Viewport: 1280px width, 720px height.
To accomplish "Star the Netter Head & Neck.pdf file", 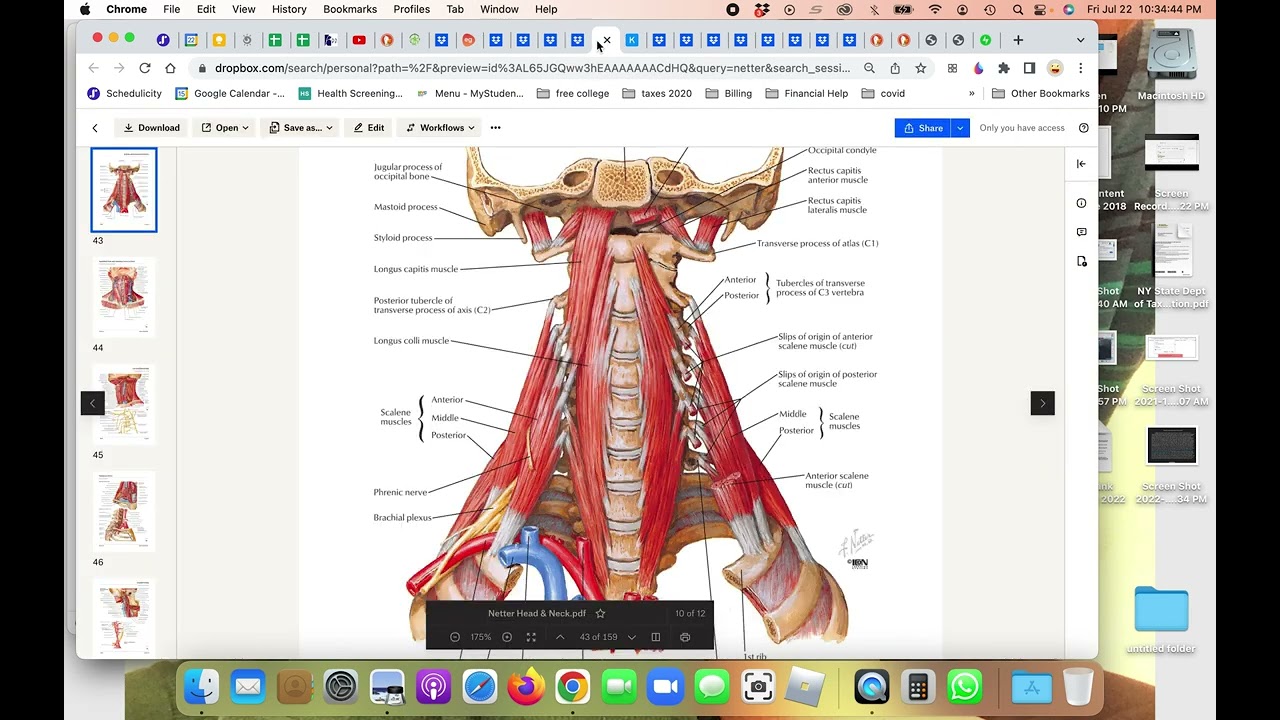I will 600,613.
